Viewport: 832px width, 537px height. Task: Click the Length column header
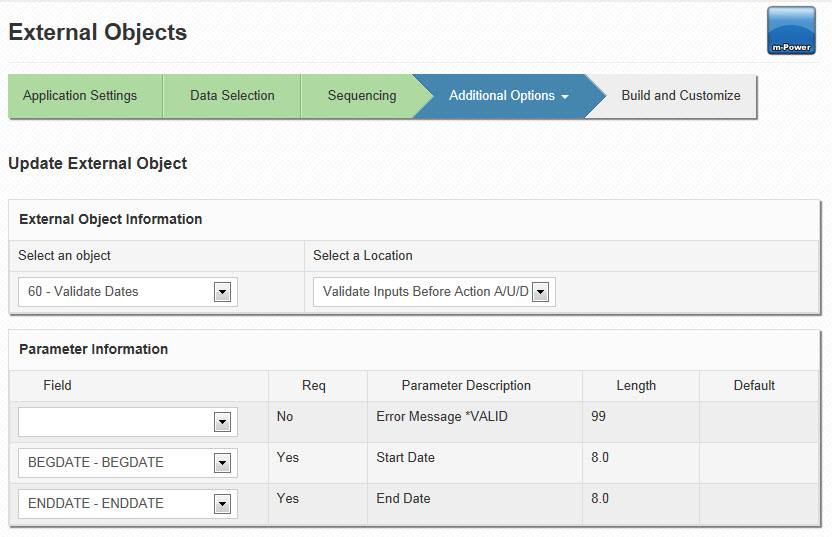(636, 385)
